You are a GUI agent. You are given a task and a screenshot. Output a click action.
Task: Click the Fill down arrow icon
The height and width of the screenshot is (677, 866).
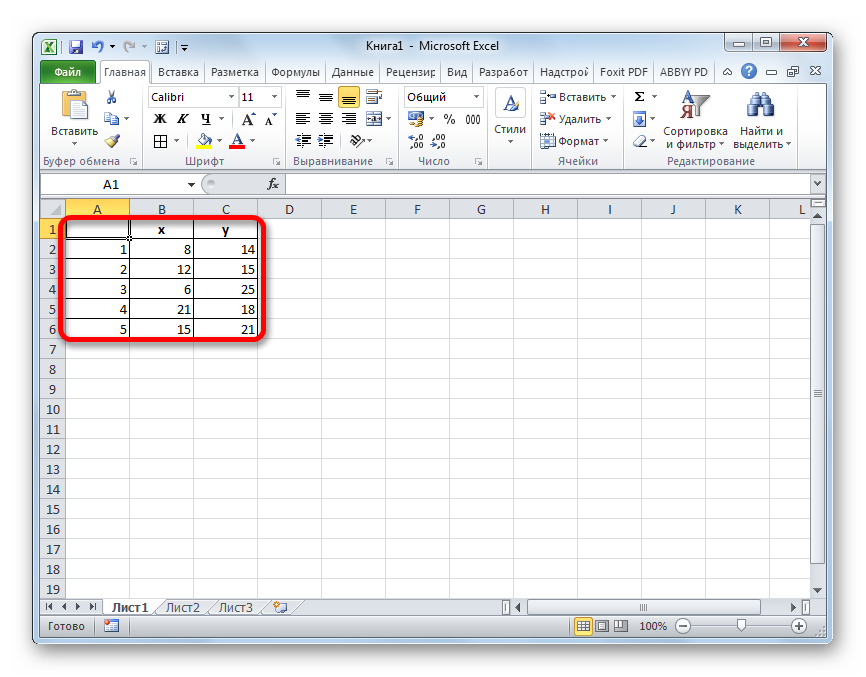point(640,119)
